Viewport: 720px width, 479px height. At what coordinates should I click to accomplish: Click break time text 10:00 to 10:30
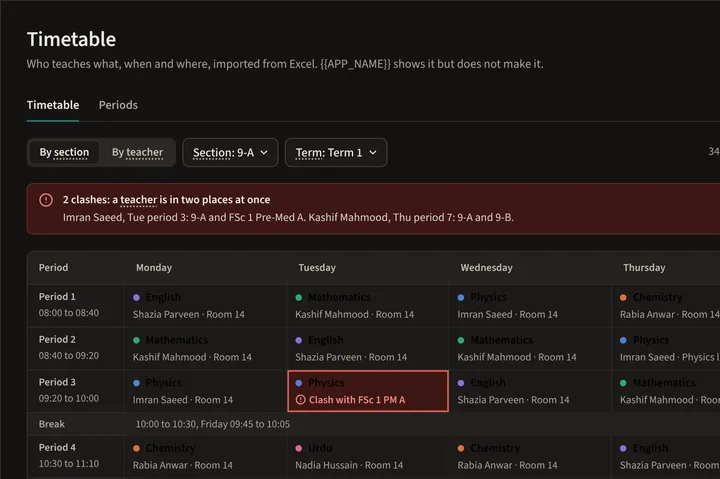click(x=166, y=424)
